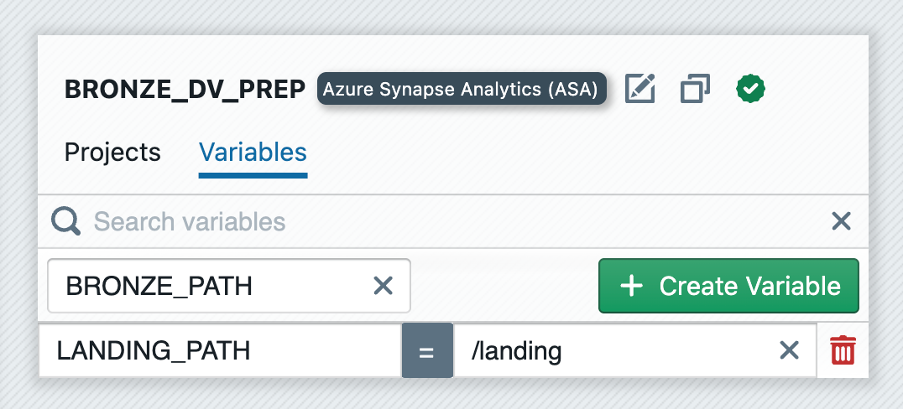Click the BRONZE_DV_PREP title text
Screen dimensions: 904x410
(185, 89)
